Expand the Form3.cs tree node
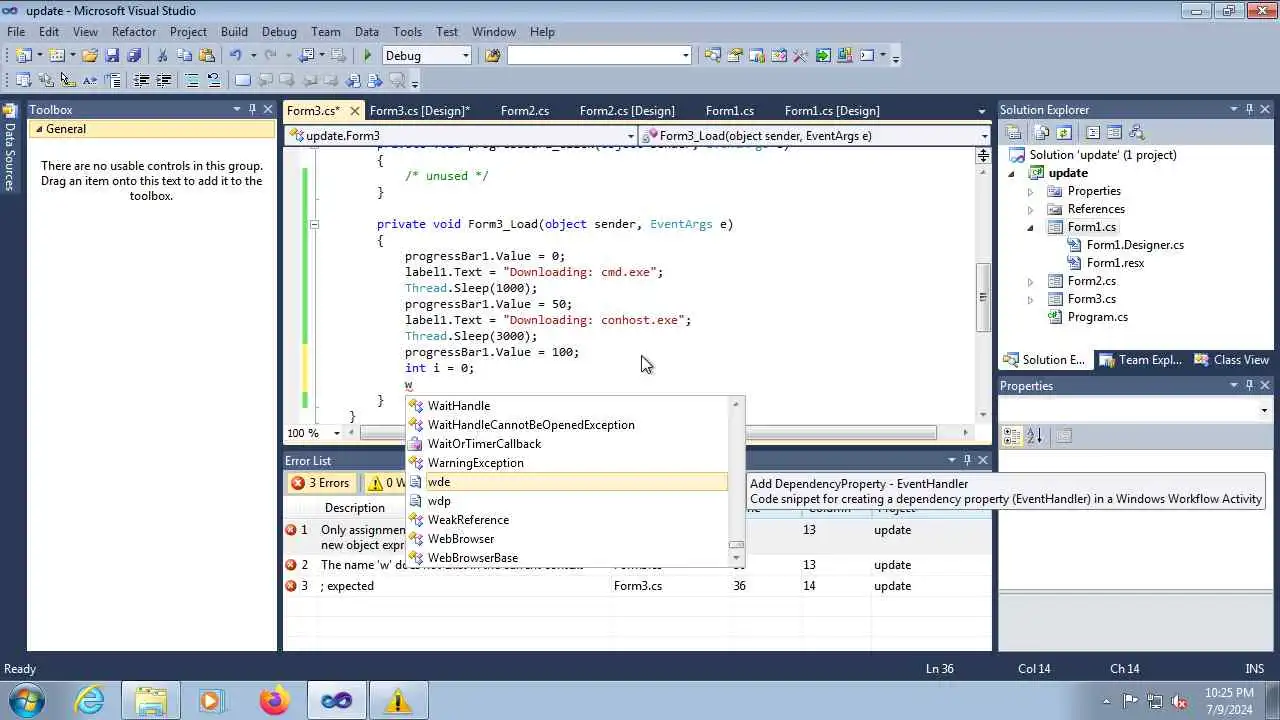 click(x=1031, y=299)
